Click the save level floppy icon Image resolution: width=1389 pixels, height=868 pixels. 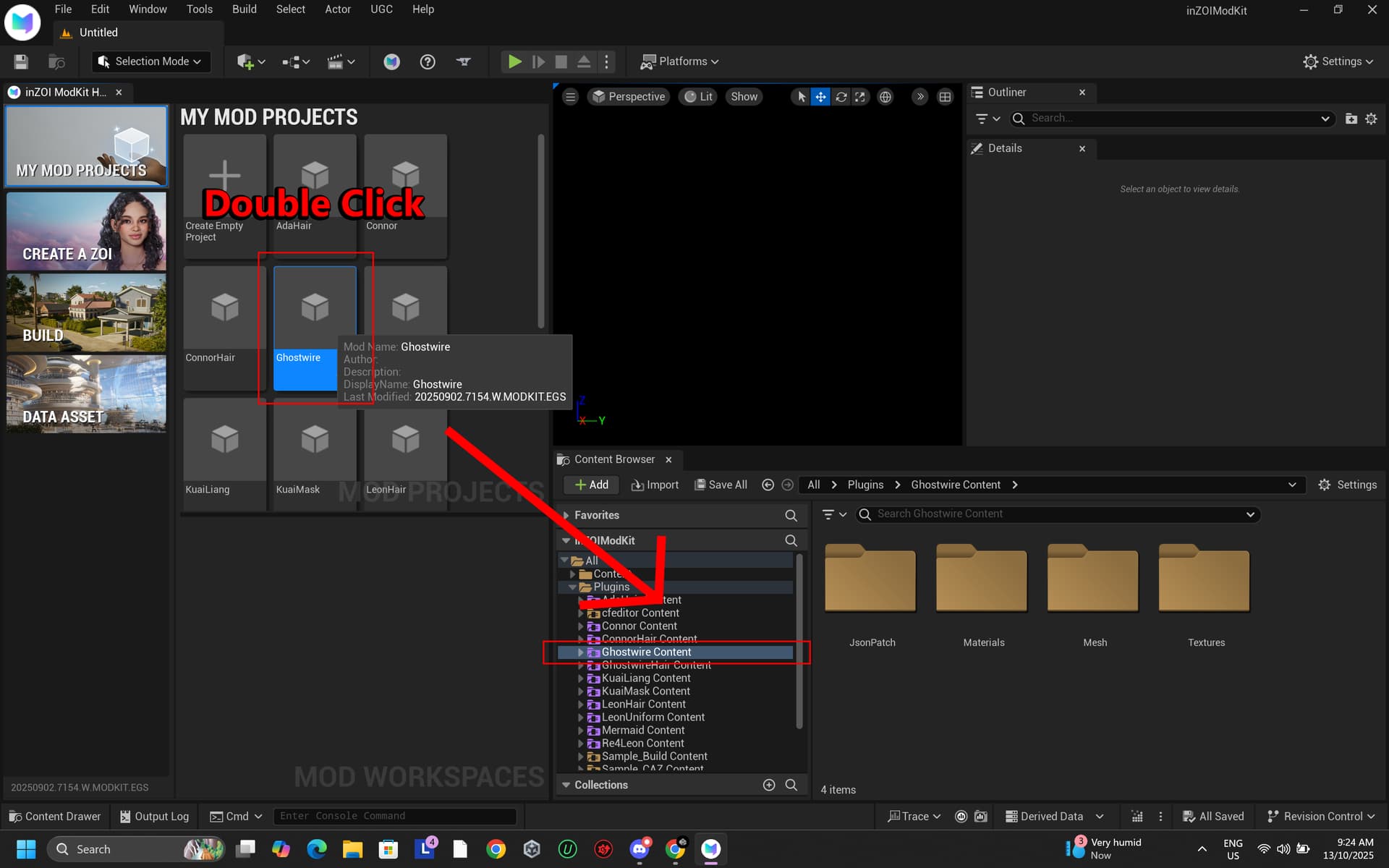pyautogui.click(x=21, y=61)
